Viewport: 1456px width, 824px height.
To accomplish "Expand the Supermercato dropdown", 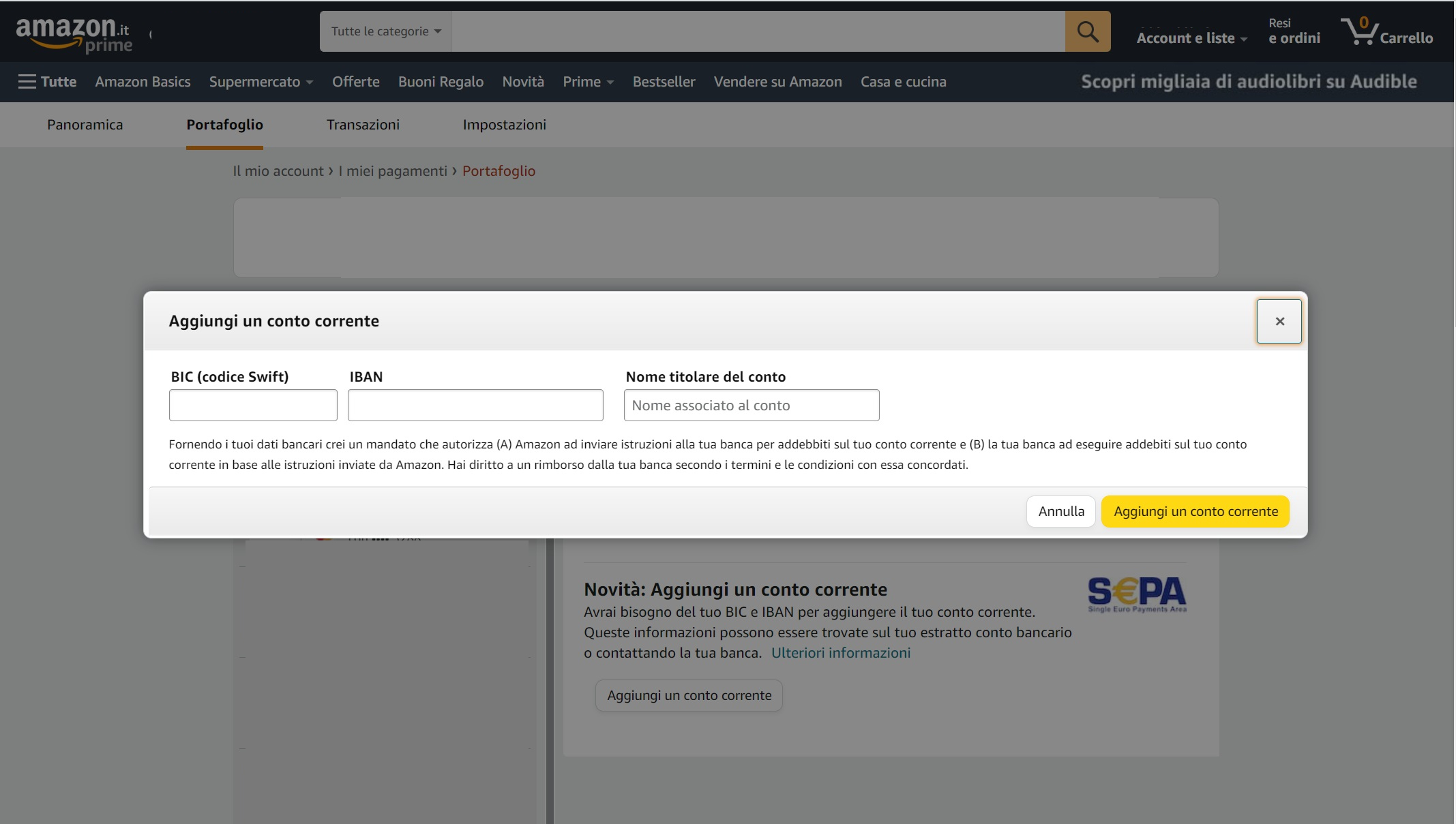I will (x=261, y=81).
